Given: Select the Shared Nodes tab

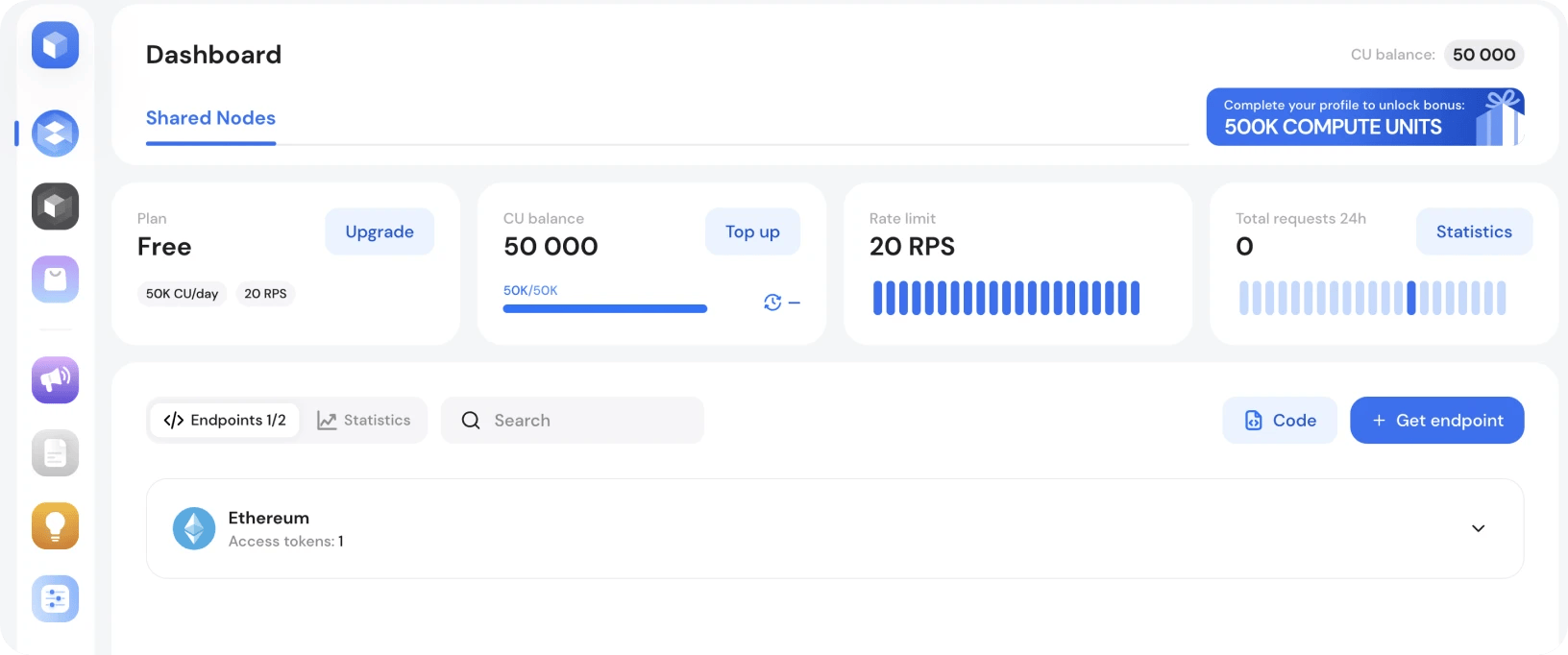Looking at the screenshot, I should click(x=210, y=118).
